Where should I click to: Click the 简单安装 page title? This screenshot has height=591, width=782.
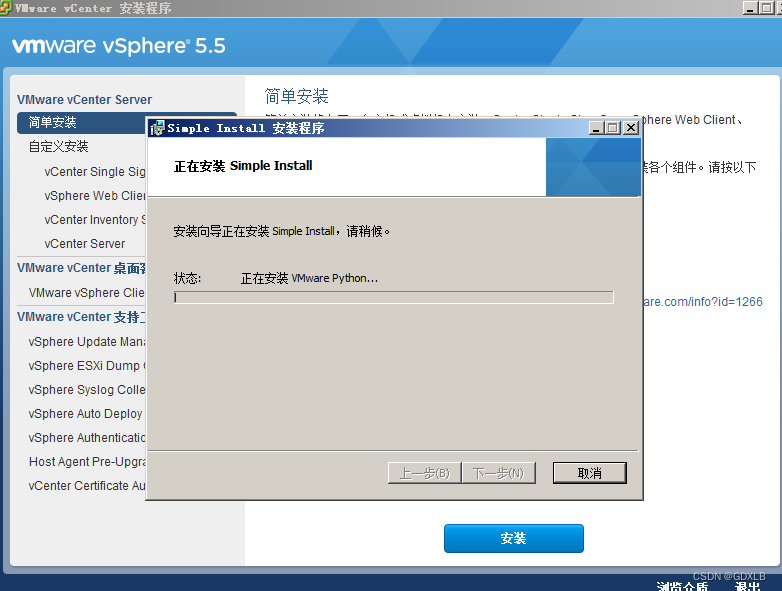pos(296,96)
